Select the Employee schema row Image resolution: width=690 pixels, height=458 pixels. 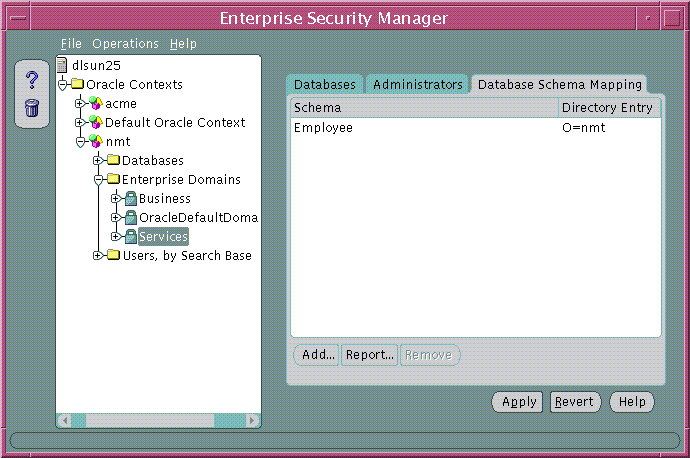(x=476, y=128)
